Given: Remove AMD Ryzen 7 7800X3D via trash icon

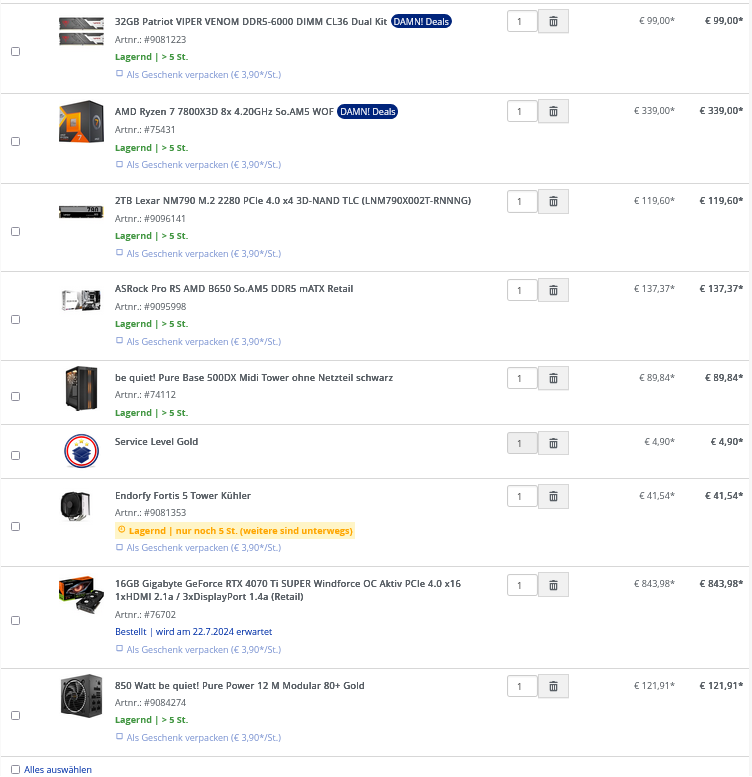Looking at the screenshot, I should [x=553, y=111].
